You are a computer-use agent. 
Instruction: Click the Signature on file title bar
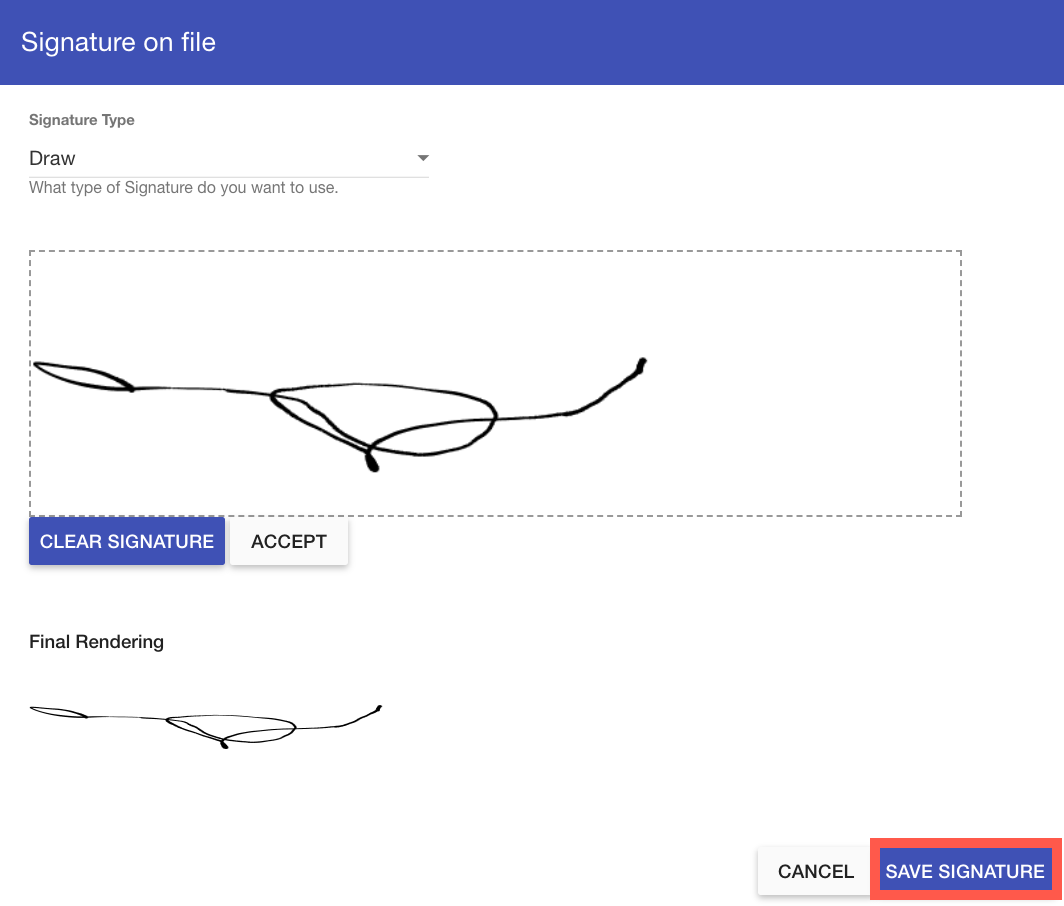tap(118, 42)
